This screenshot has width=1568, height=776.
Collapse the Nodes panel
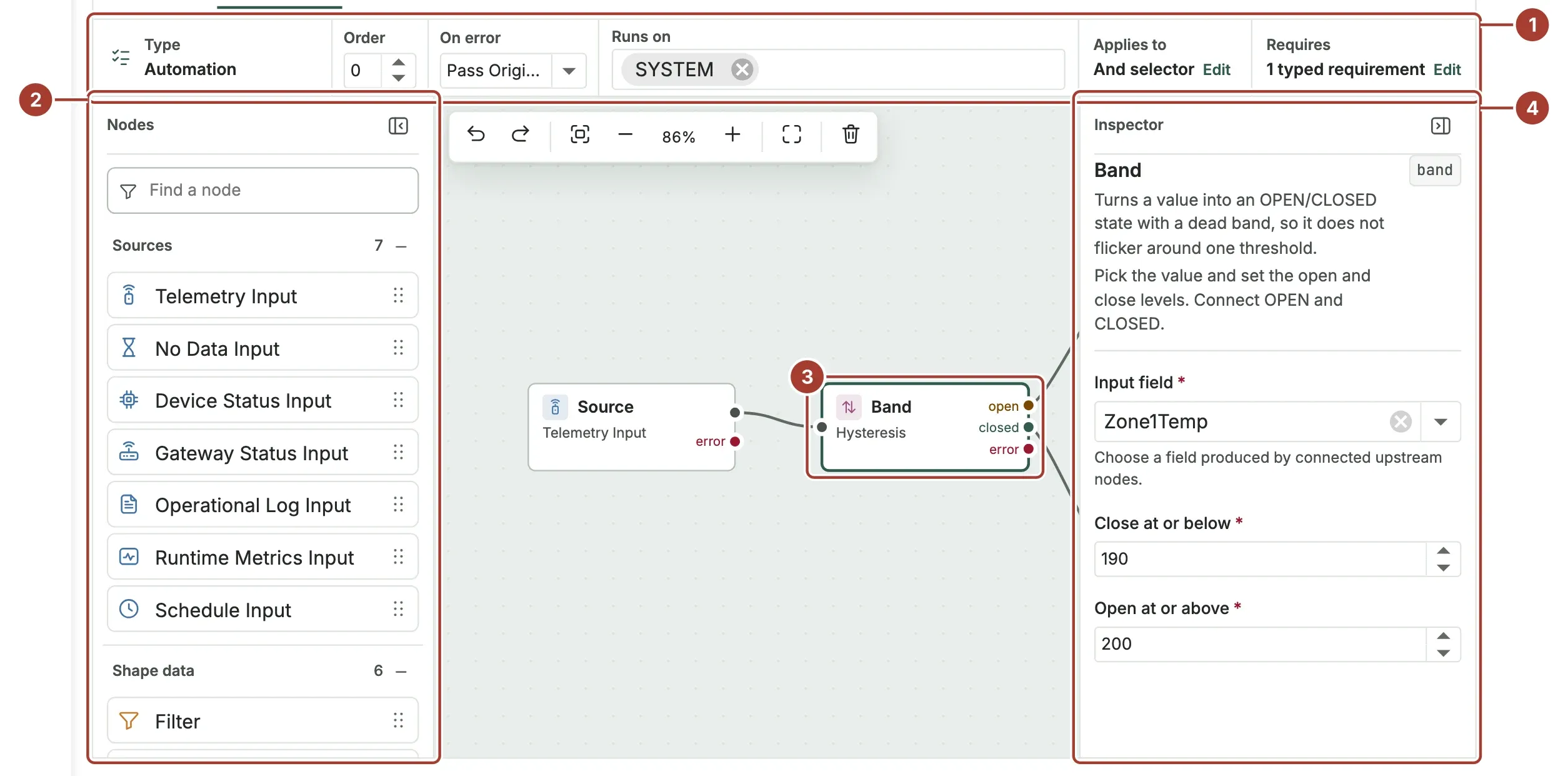(398, 126)
